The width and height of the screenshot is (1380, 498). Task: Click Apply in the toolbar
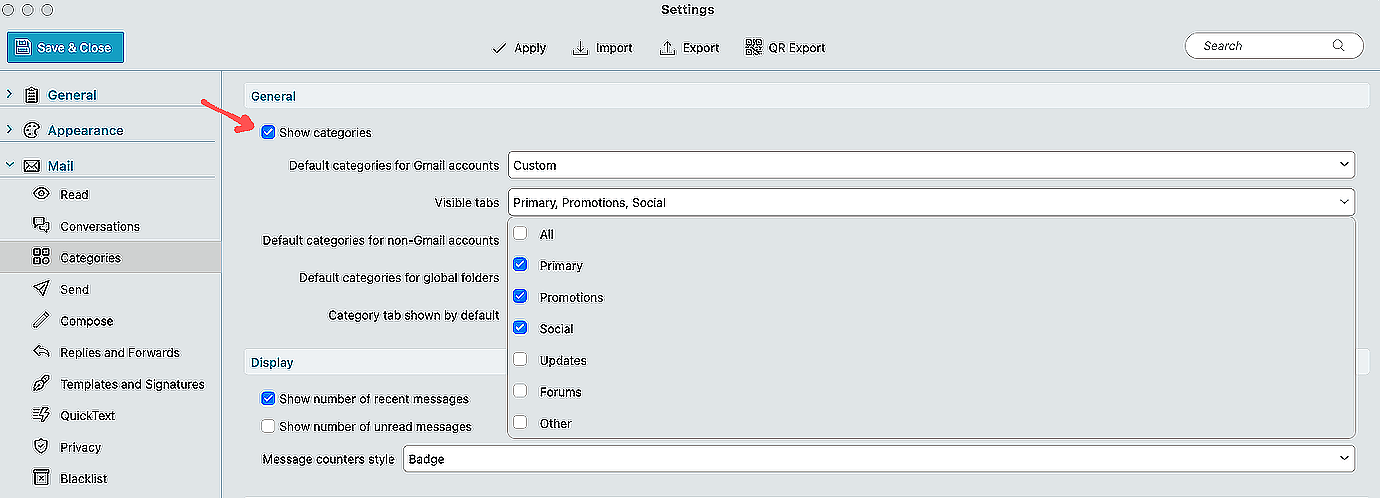click(x=520, y=48)
